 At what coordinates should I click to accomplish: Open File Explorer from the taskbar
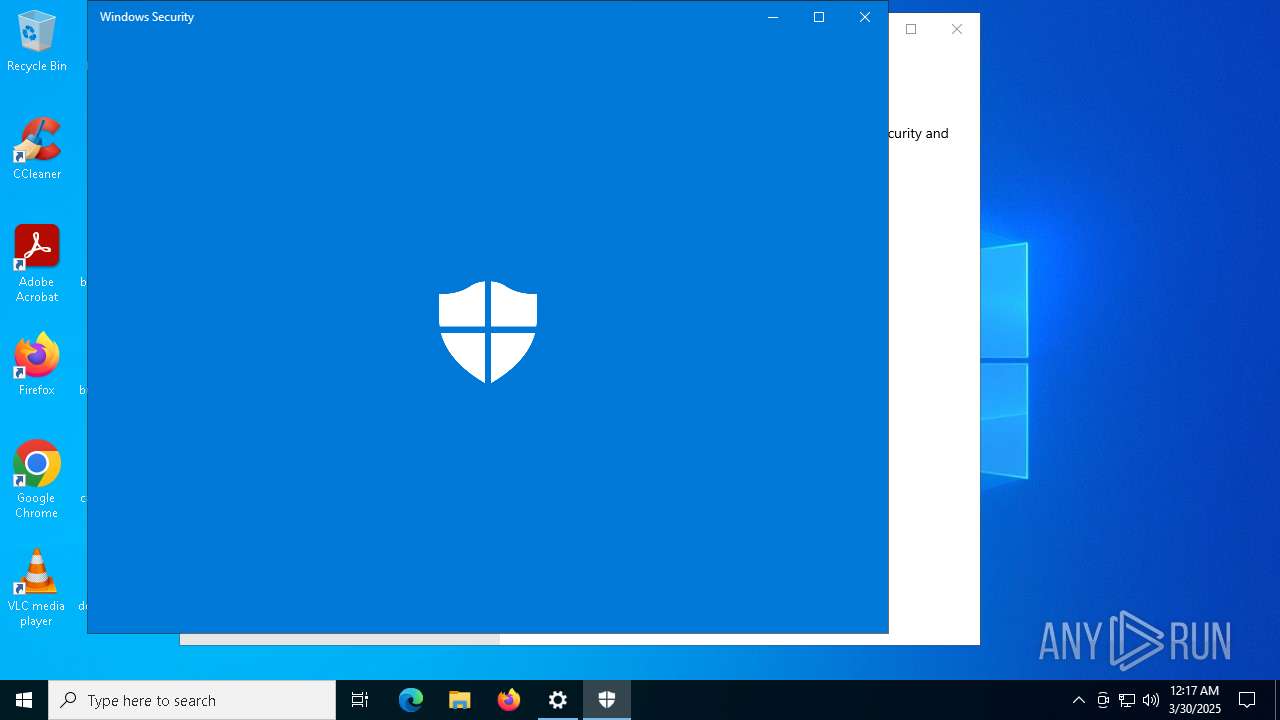pos(460,700)
